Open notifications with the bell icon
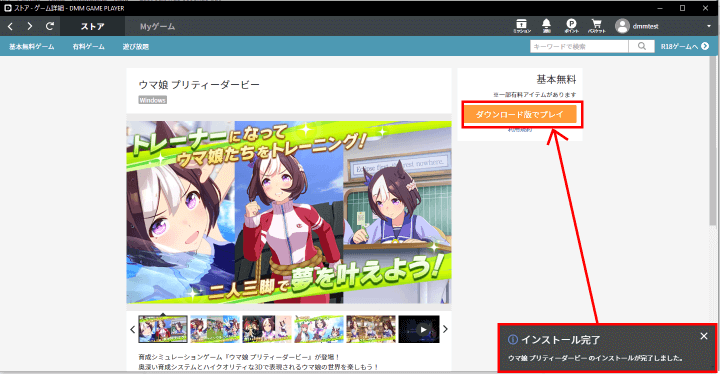Viewport: 720px width, 374px height. click(x=546, y=26)
